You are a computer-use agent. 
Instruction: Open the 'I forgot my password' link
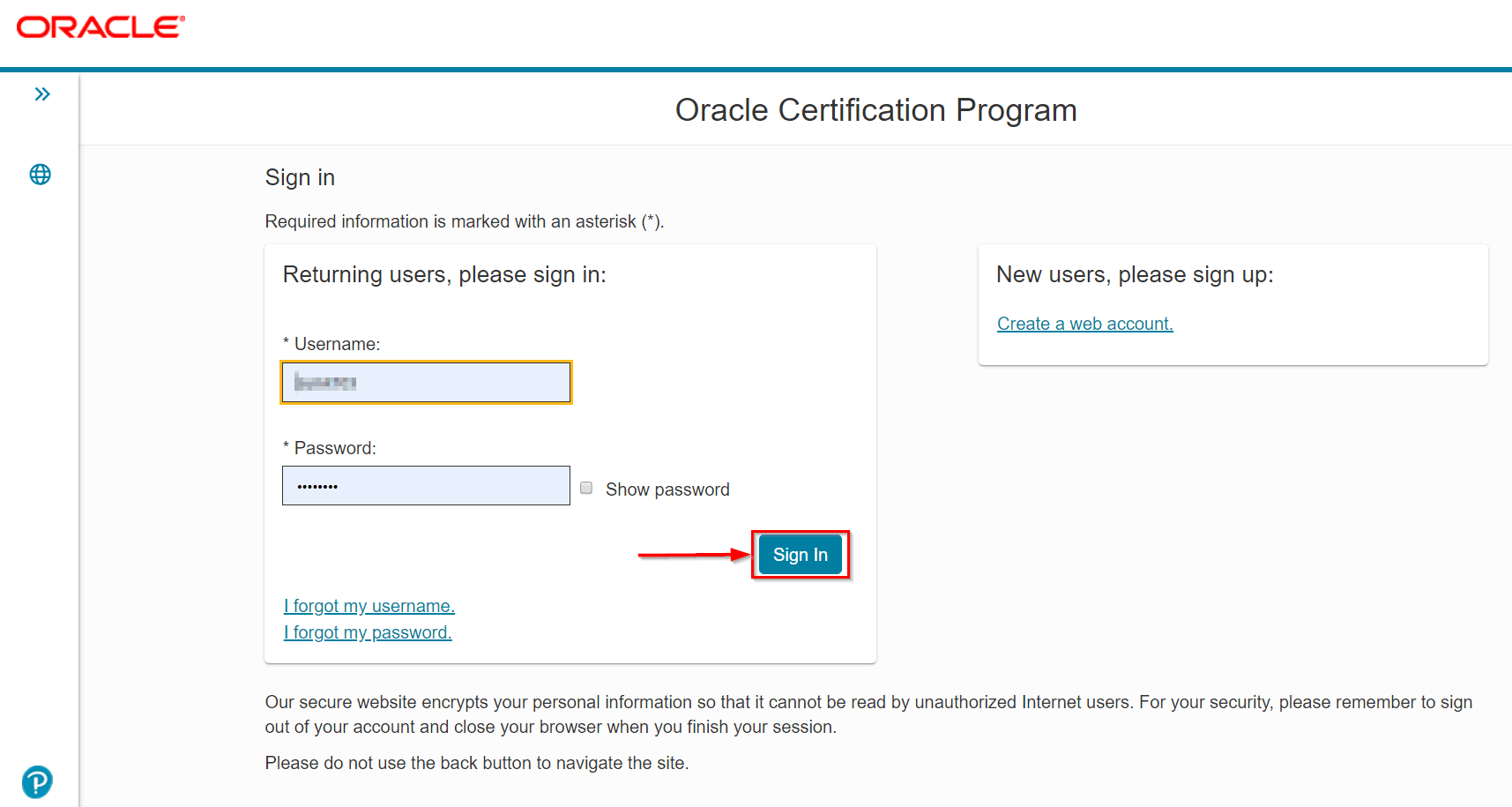point(367,632)
